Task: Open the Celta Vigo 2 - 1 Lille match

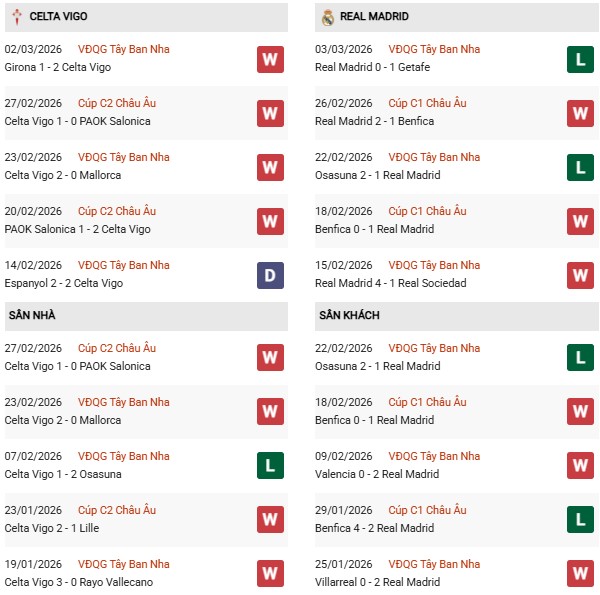Action: click(51, 528)
